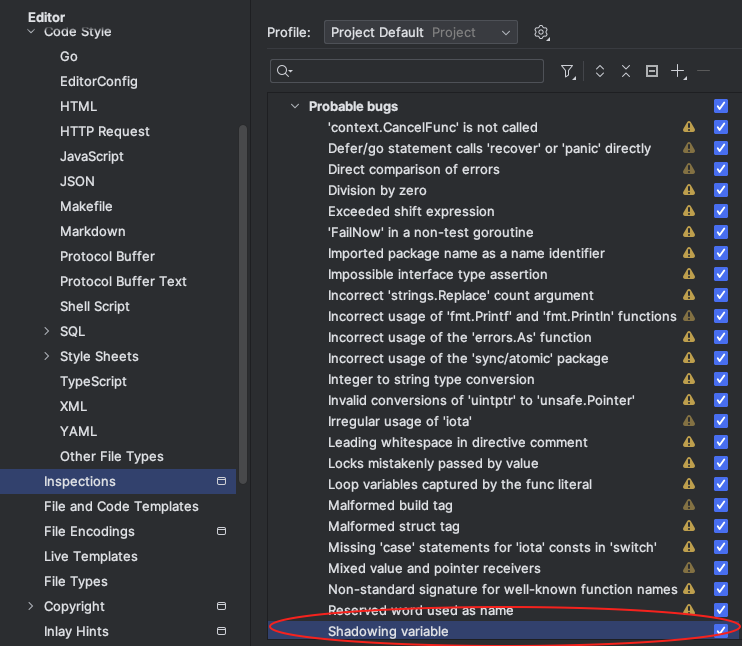
Task: Collapse the Probable bugs group
Action: 294,107
